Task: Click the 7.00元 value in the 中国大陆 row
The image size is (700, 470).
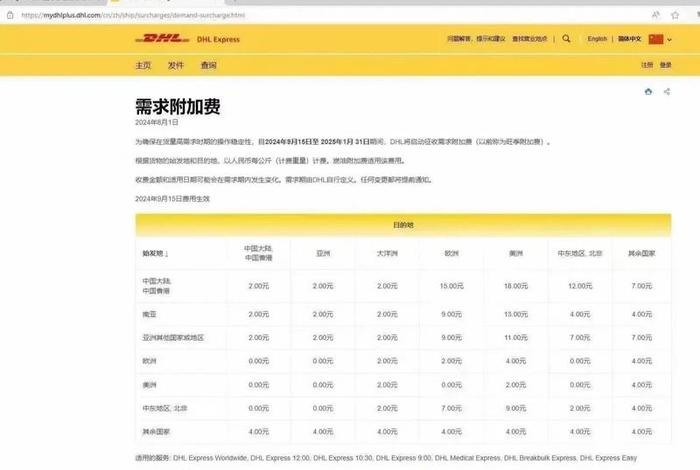Action: 642,286
